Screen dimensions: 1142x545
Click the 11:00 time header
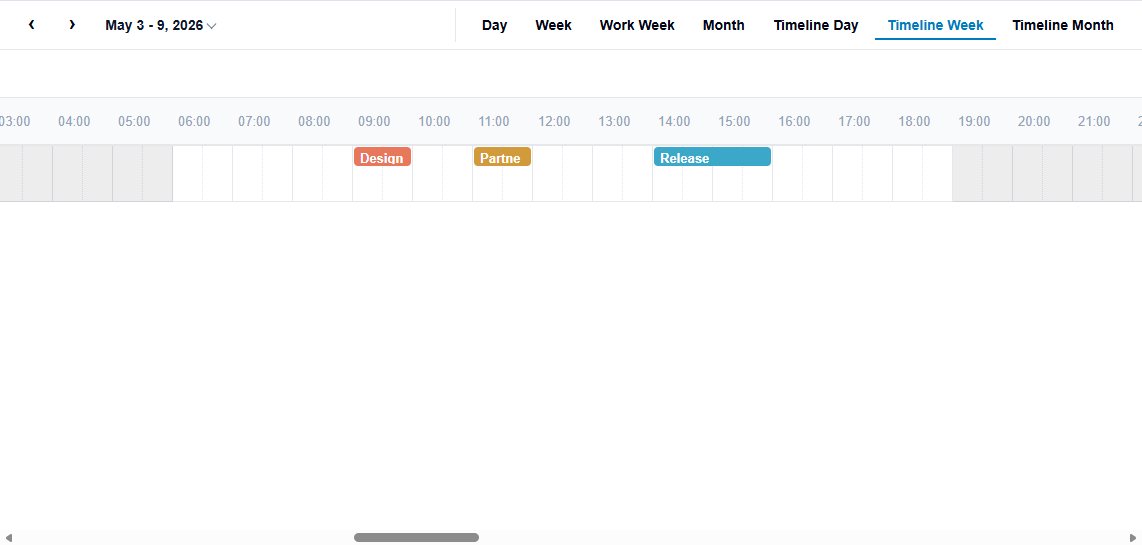pyautogui.click(x=494, y=122)
